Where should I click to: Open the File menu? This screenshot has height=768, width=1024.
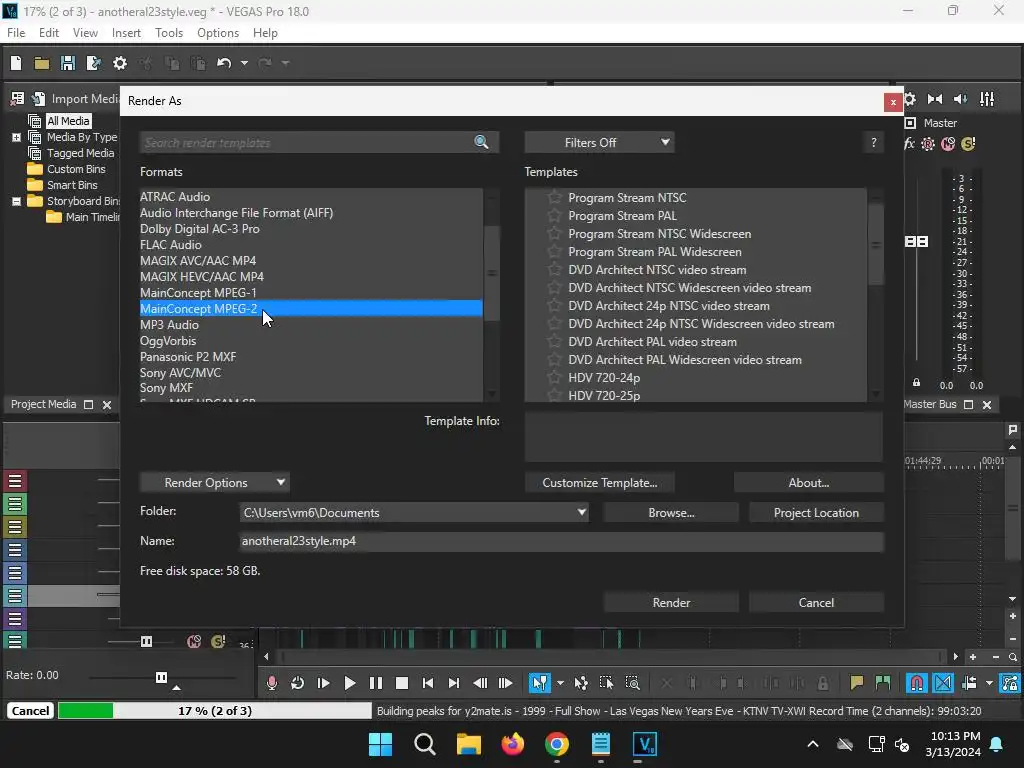pyautogui.click(x=16, y=33)
